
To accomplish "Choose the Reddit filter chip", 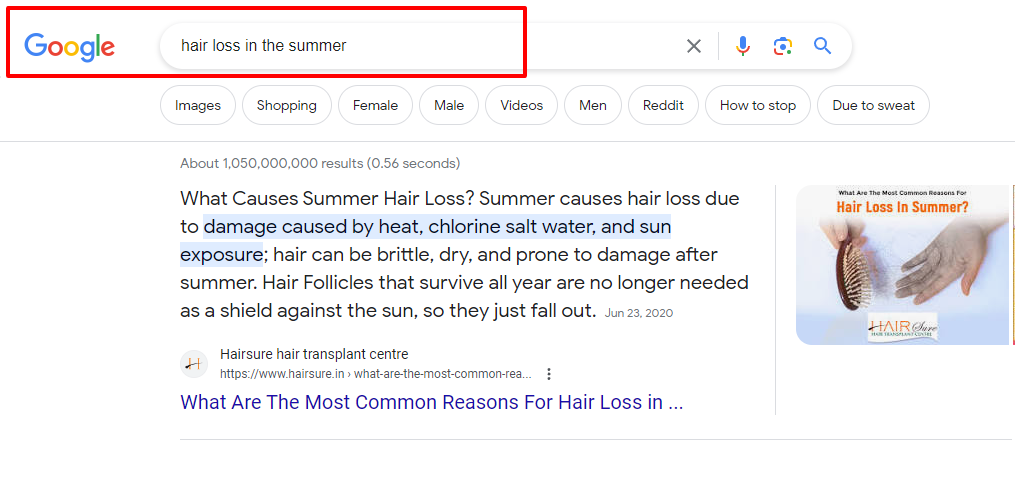I will 664,105.
